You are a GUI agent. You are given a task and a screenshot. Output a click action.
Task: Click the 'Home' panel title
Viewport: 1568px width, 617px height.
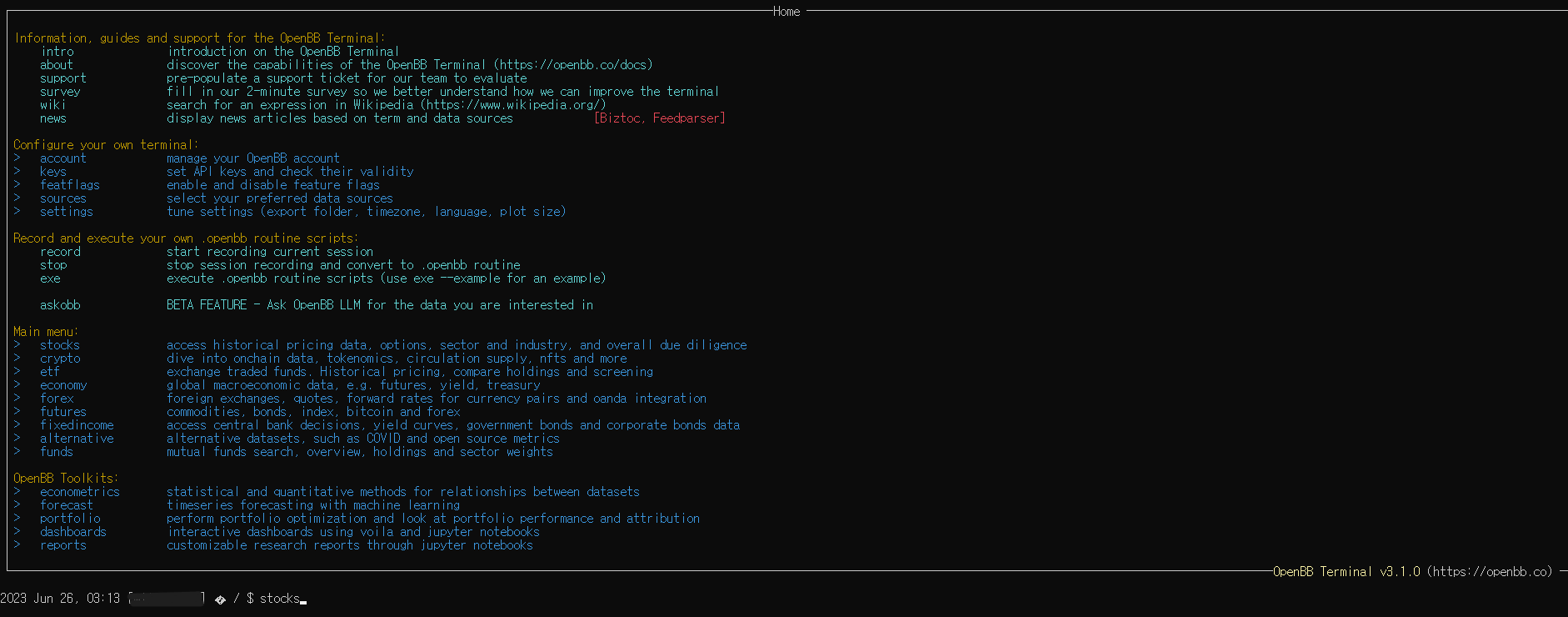coord(786,12)
